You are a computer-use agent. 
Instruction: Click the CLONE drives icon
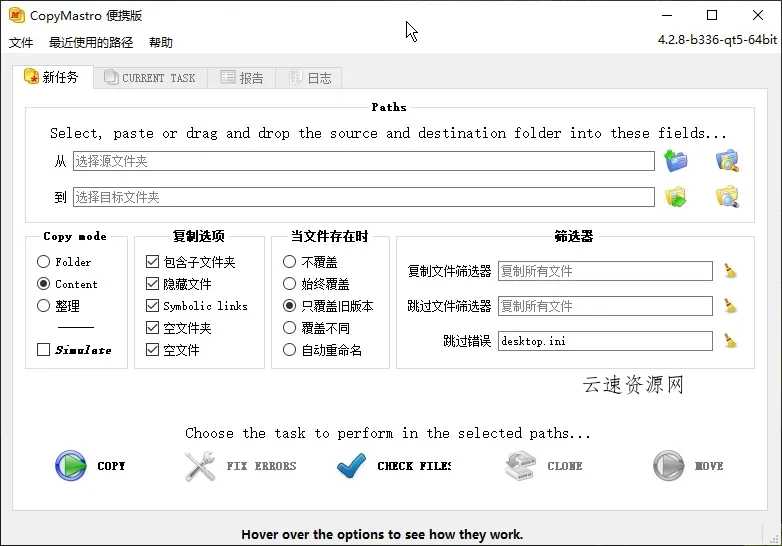pos(520,466)
